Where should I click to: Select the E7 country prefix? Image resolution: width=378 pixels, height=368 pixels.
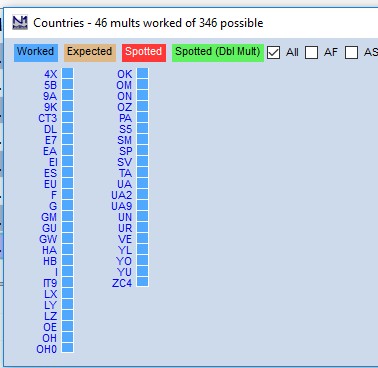(x=50, y=140)
